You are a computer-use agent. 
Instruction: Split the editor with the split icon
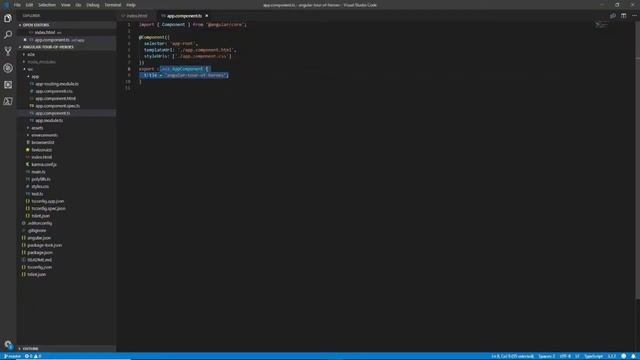tap(623, 16)
